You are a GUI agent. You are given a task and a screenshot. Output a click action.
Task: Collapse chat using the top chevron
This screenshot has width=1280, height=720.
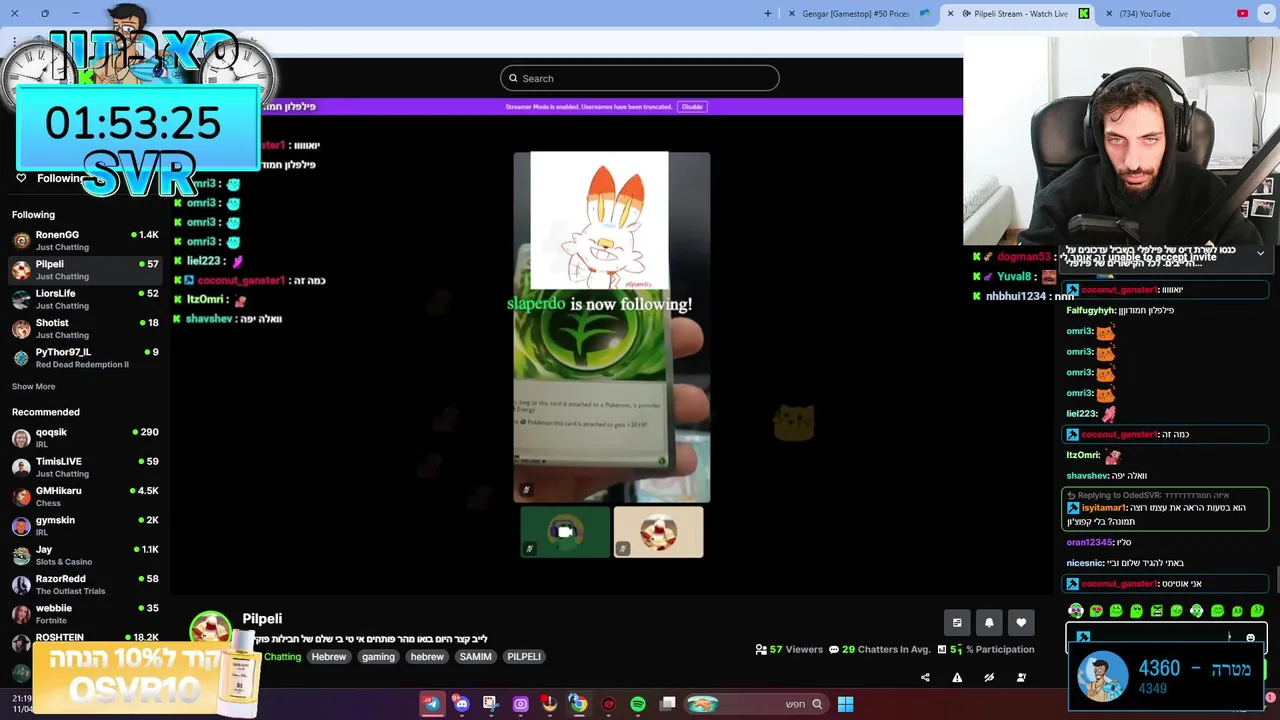click(1260, 253)
